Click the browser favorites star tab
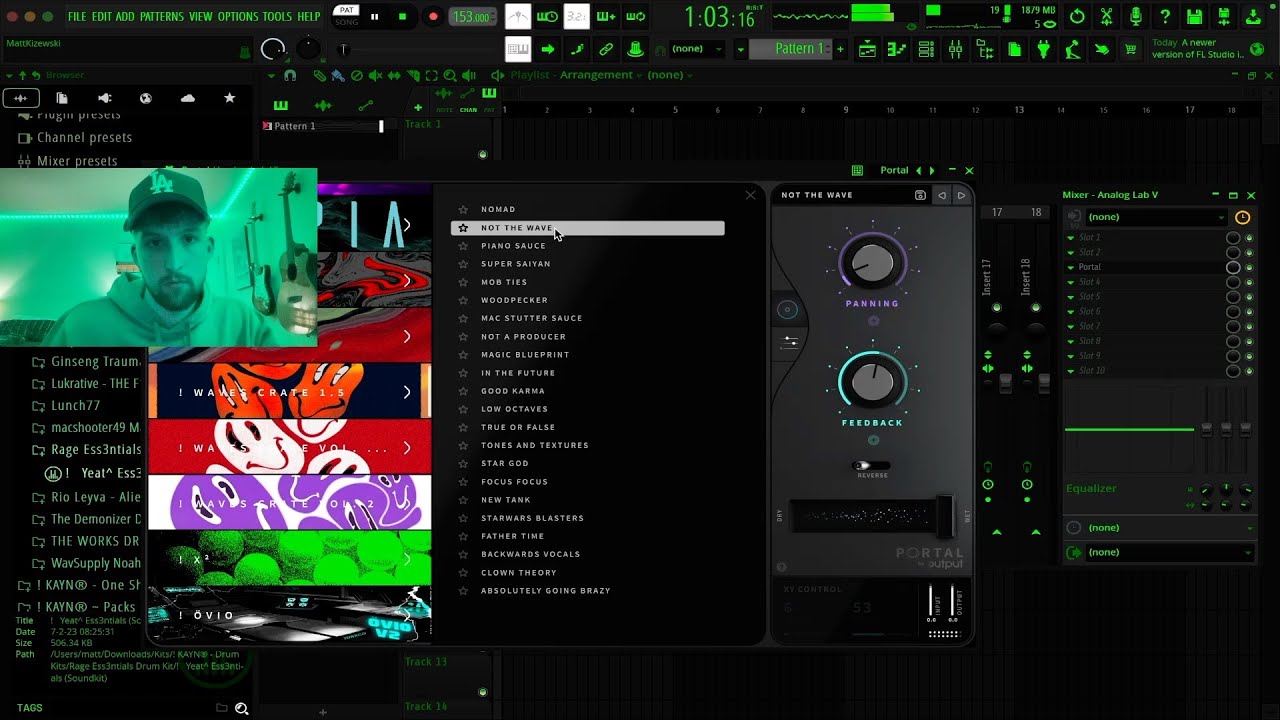This screenshot has width=1280, height=720. coord(229,98)
